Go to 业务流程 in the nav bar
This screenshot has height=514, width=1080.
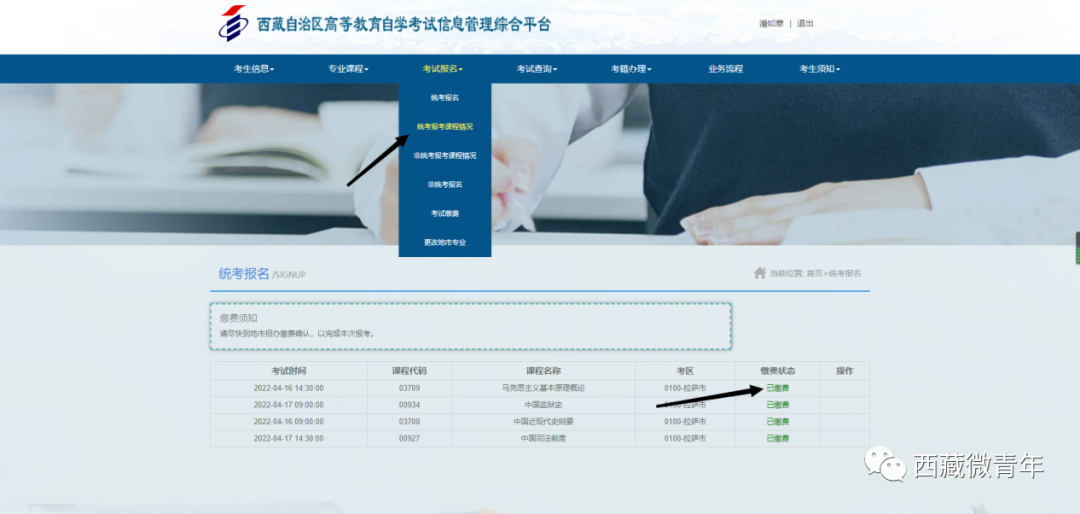pos(725,69)
